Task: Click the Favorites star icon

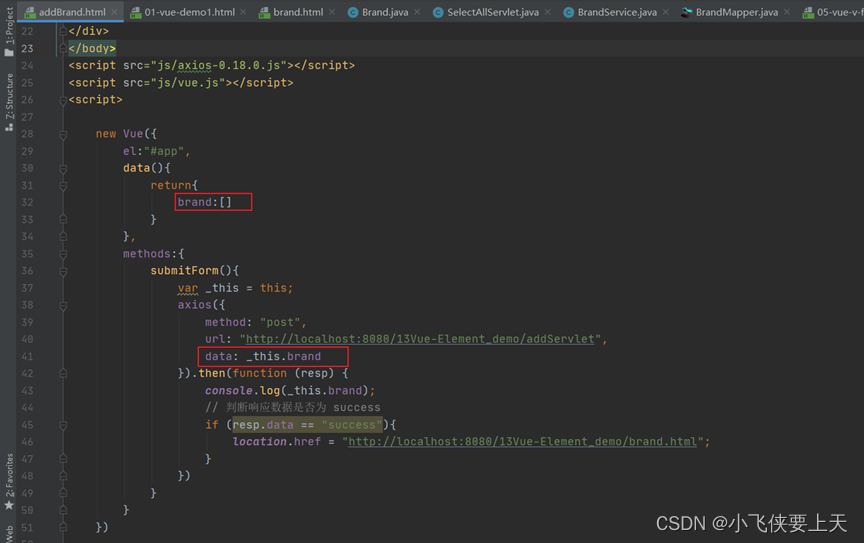Action: point(9,505)
